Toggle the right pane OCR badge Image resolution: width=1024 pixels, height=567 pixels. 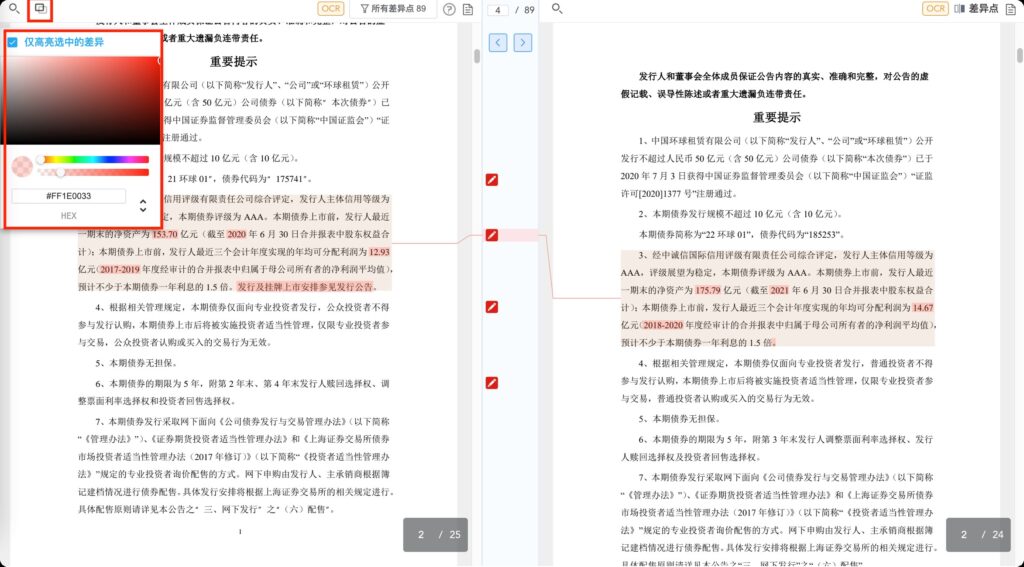coord(935,9)
